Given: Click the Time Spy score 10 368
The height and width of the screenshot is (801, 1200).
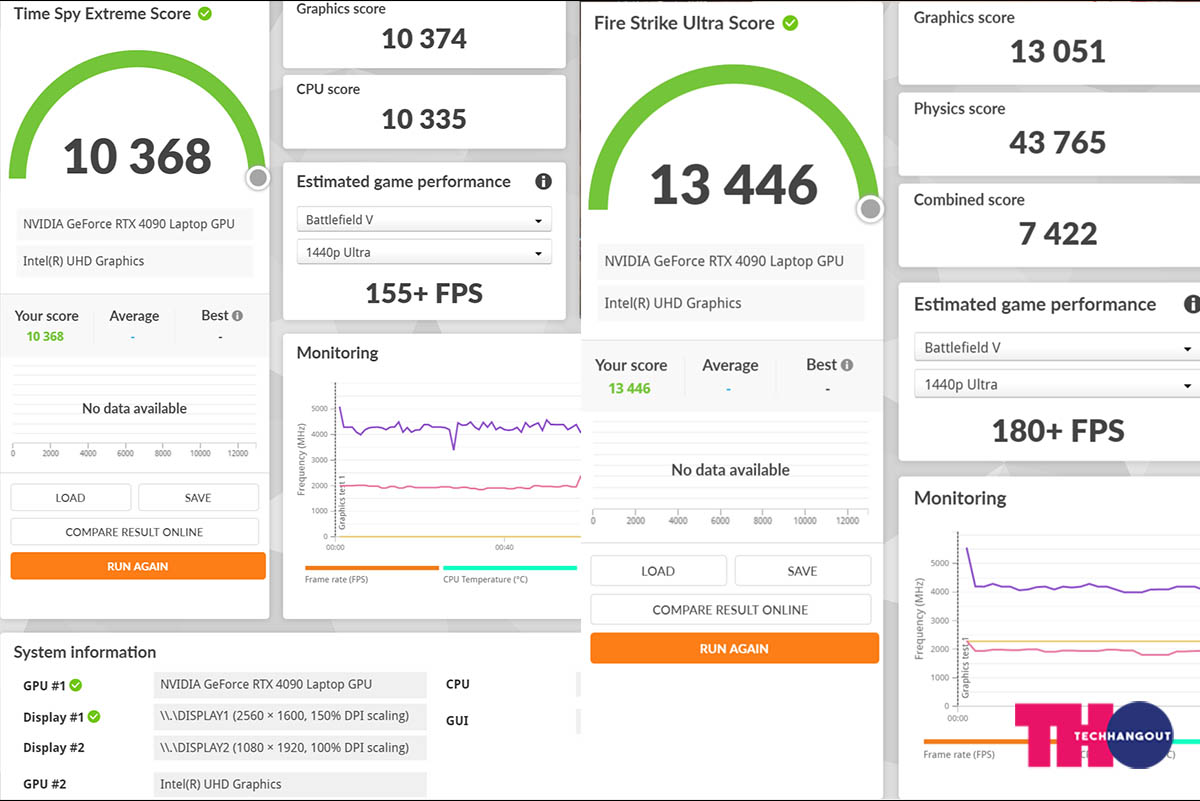Looking at the screenshot, I should pos(138,157).
